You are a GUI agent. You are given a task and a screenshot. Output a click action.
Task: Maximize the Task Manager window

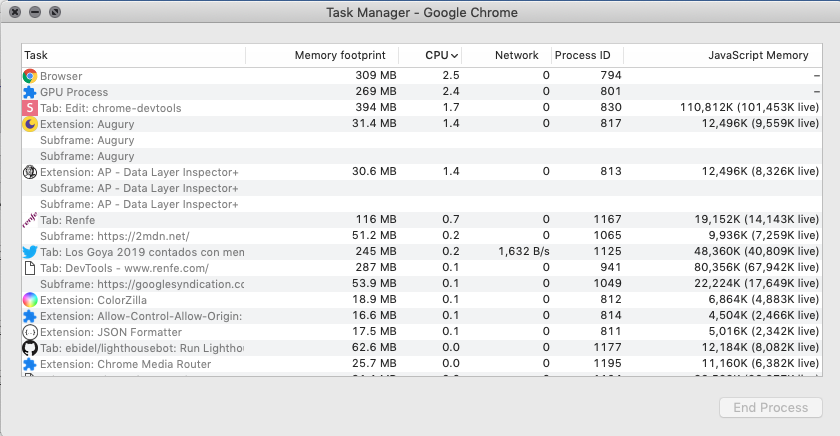tap(55, 12)
